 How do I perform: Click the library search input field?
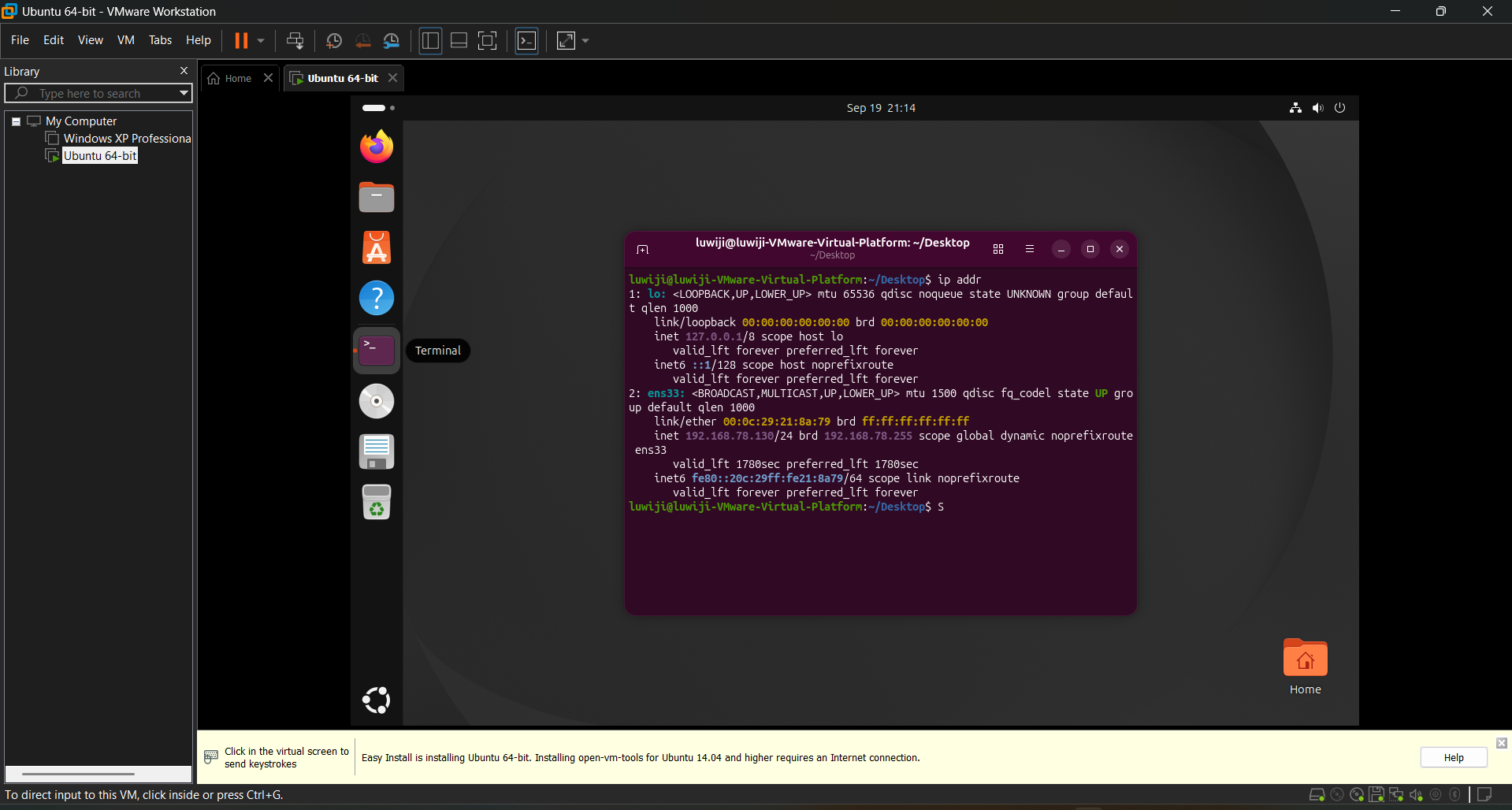tap(98, 93)
